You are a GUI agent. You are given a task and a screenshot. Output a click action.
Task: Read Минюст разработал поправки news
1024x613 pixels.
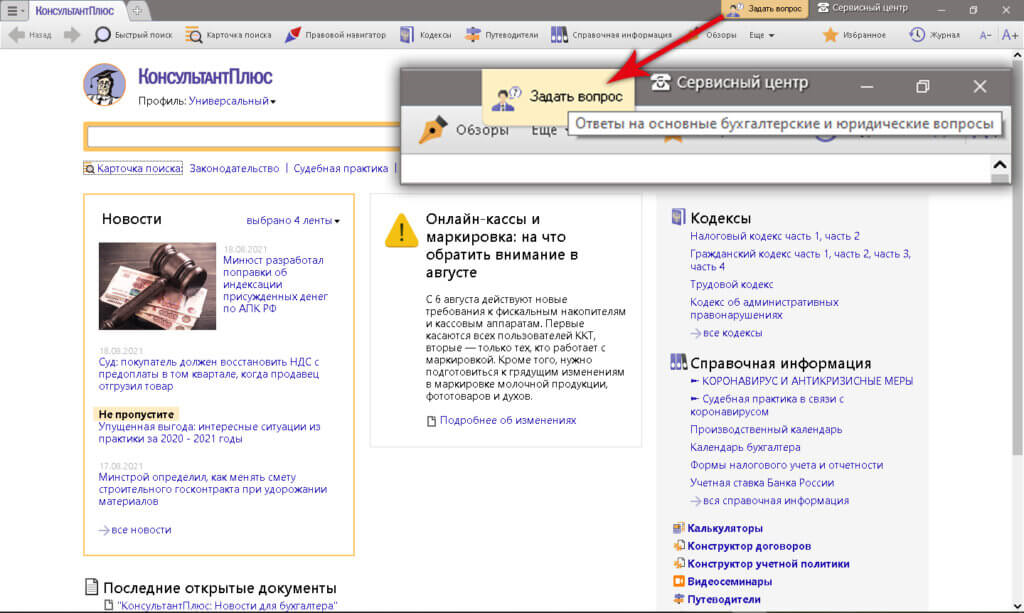(275, 284)
